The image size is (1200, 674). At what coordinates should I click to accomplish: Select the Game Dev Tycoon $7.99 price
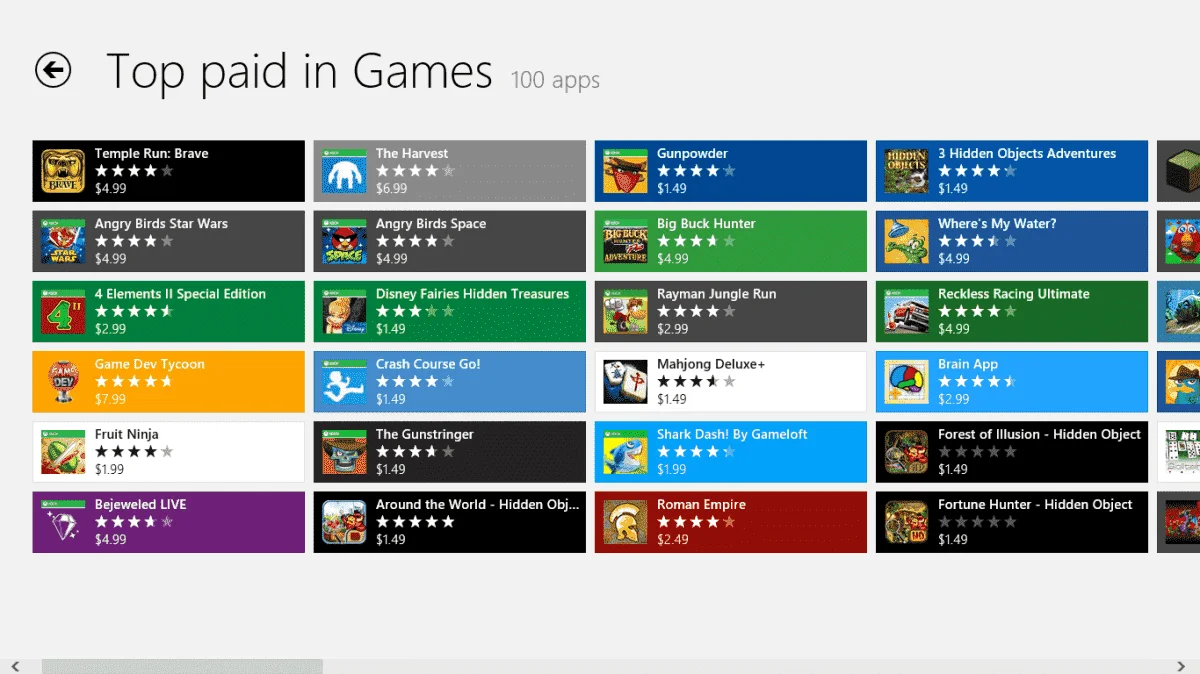click(110, 398)
